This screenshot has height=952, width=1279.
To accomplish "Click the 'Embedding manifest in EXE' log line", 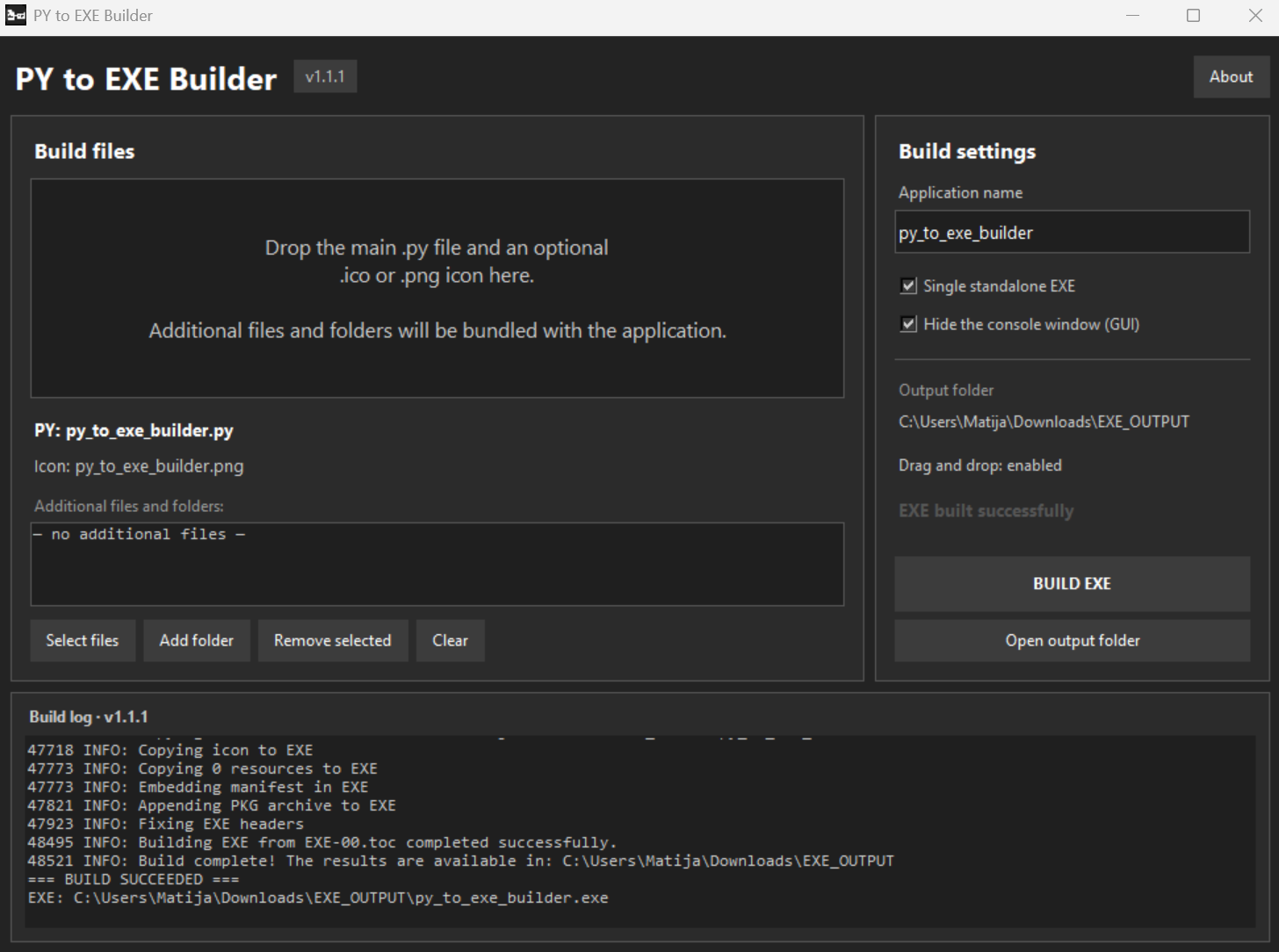I will pyautogui.click(x=198, y=787).
